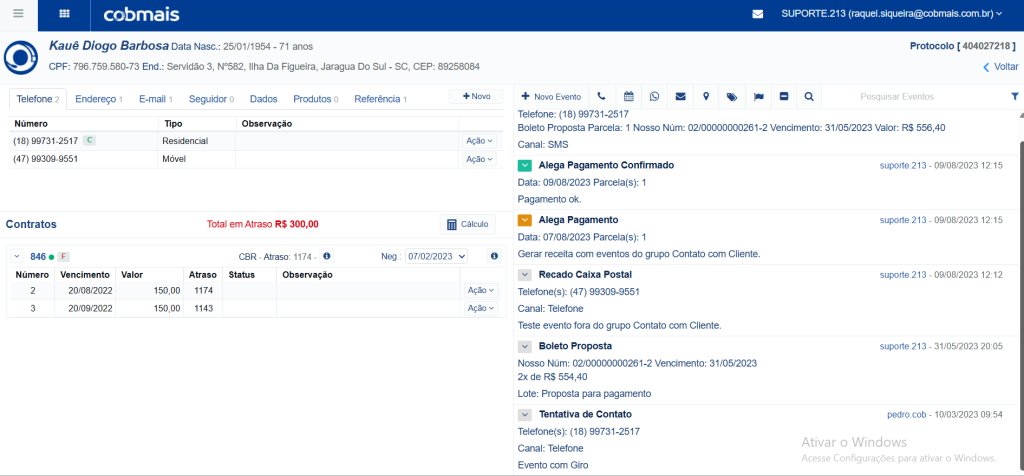Open the apps grid icon
This screenshot has width=1024, height=476.
[65, 14]
